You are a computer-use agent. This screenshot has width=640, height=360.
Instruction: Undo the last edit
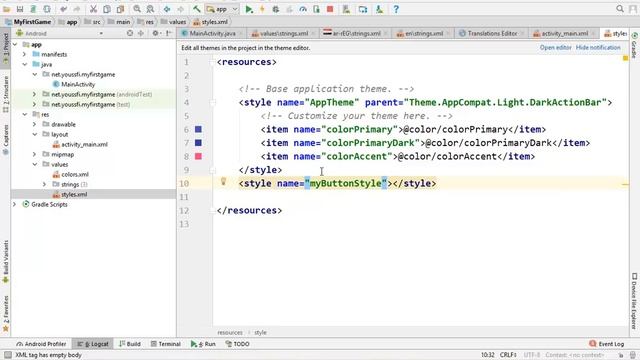tap(63, 9)
